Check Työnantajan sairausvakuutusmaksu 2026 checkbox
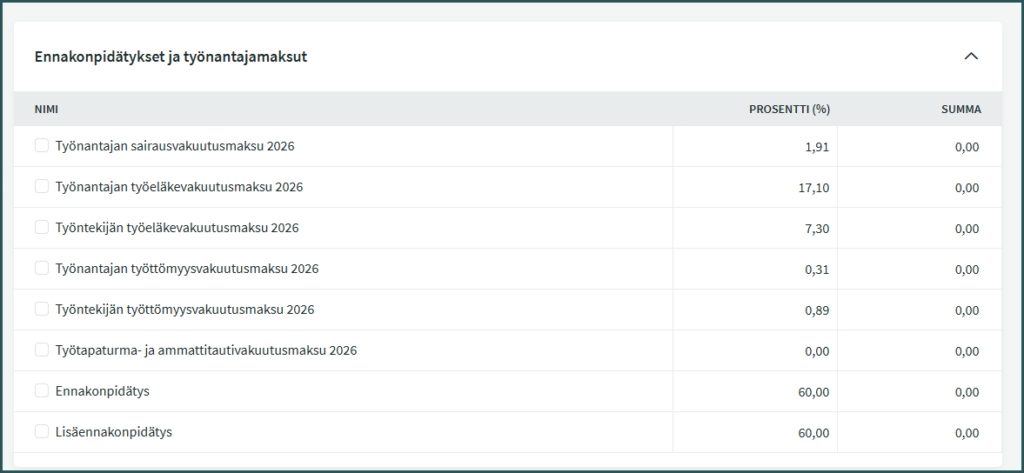This screenshot has height=473, width=1024. [42, 146]
